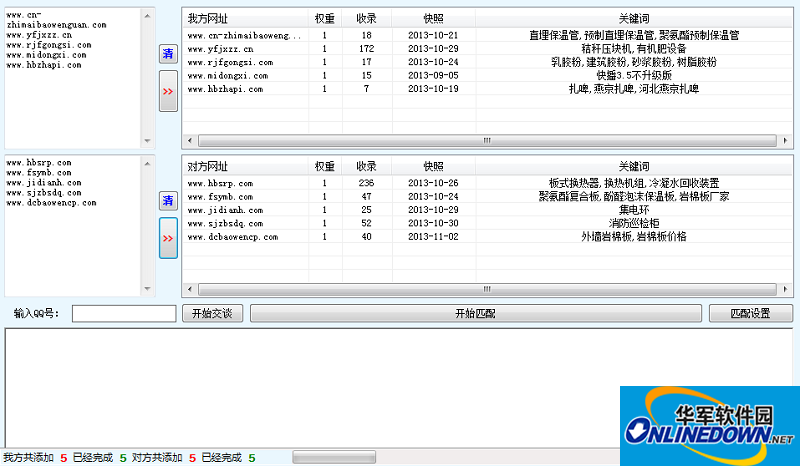The height and width of the screenshot is (466, 800).
Task: Click right arrow of top table horizontal scrollbar
Action: (x=785, y=140)
